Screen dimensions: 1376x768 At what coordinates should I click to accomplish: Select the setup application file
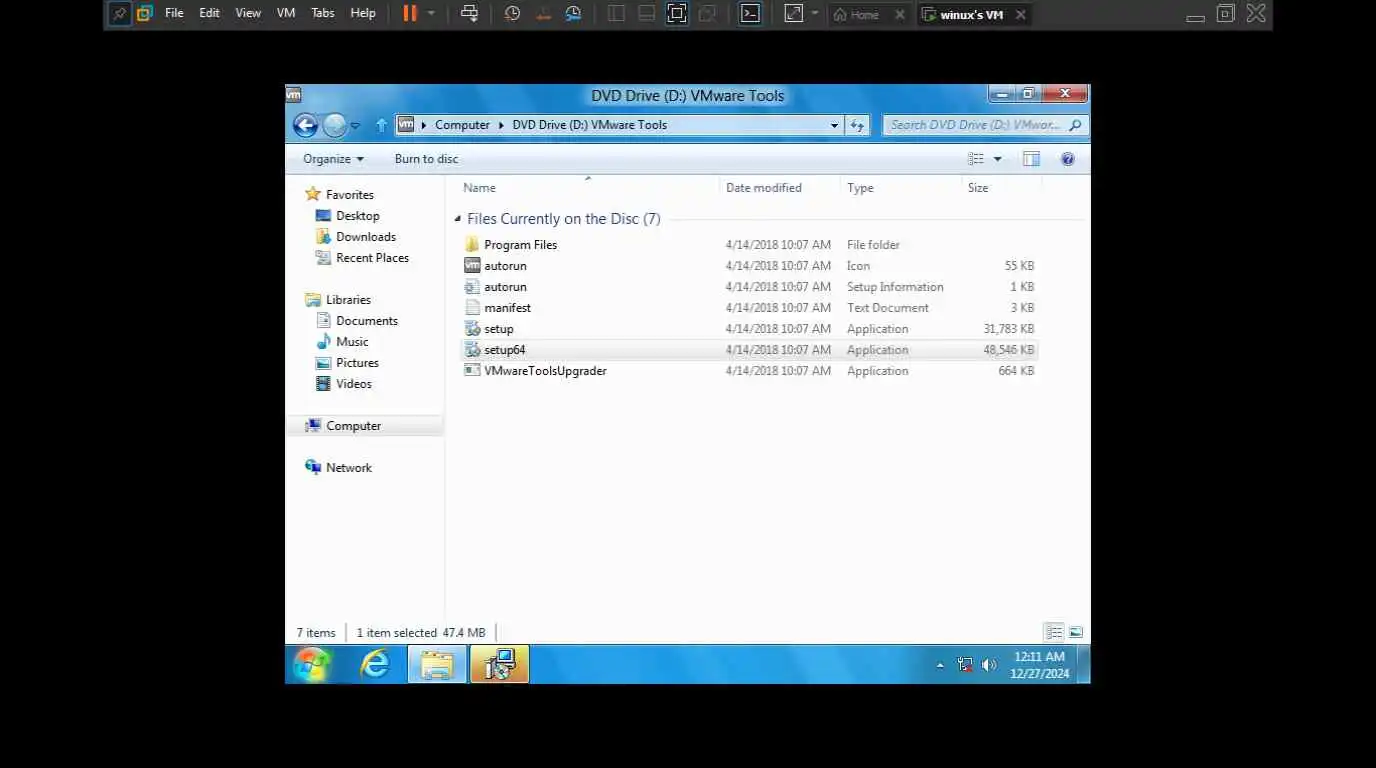749,329
